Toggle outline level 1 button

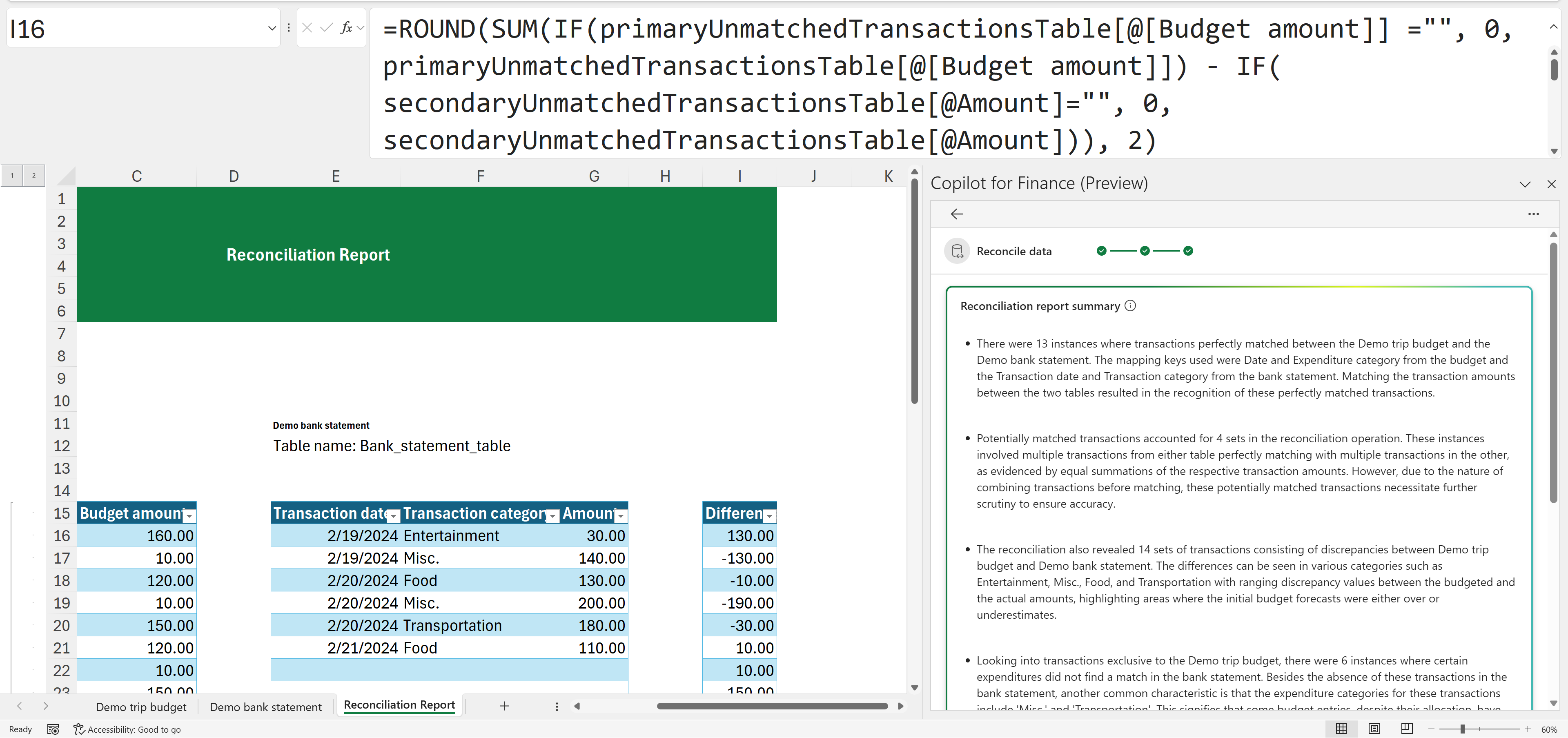tap(11, 175)
